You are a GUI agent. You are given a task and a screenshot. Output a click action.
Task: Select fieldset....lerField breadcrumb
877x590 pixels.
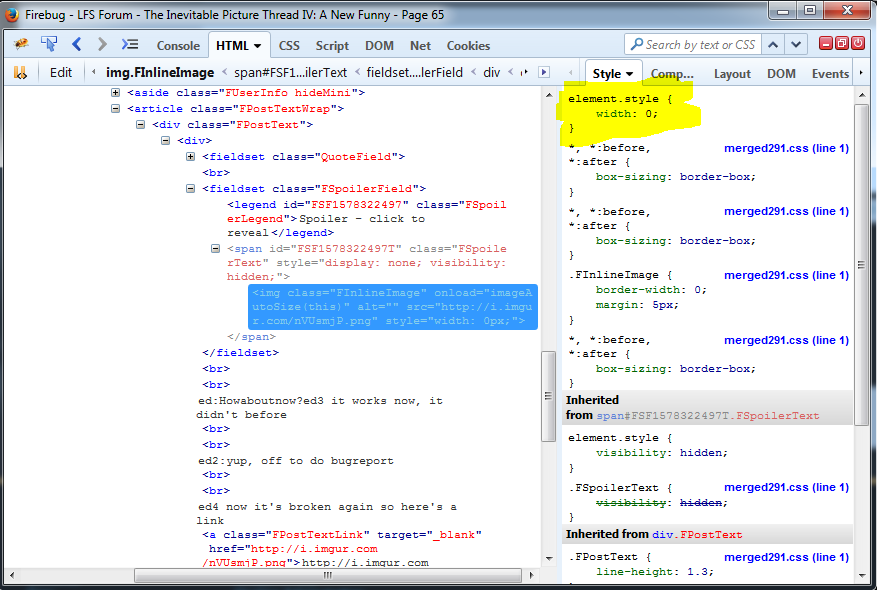click(x=414, y=73)
